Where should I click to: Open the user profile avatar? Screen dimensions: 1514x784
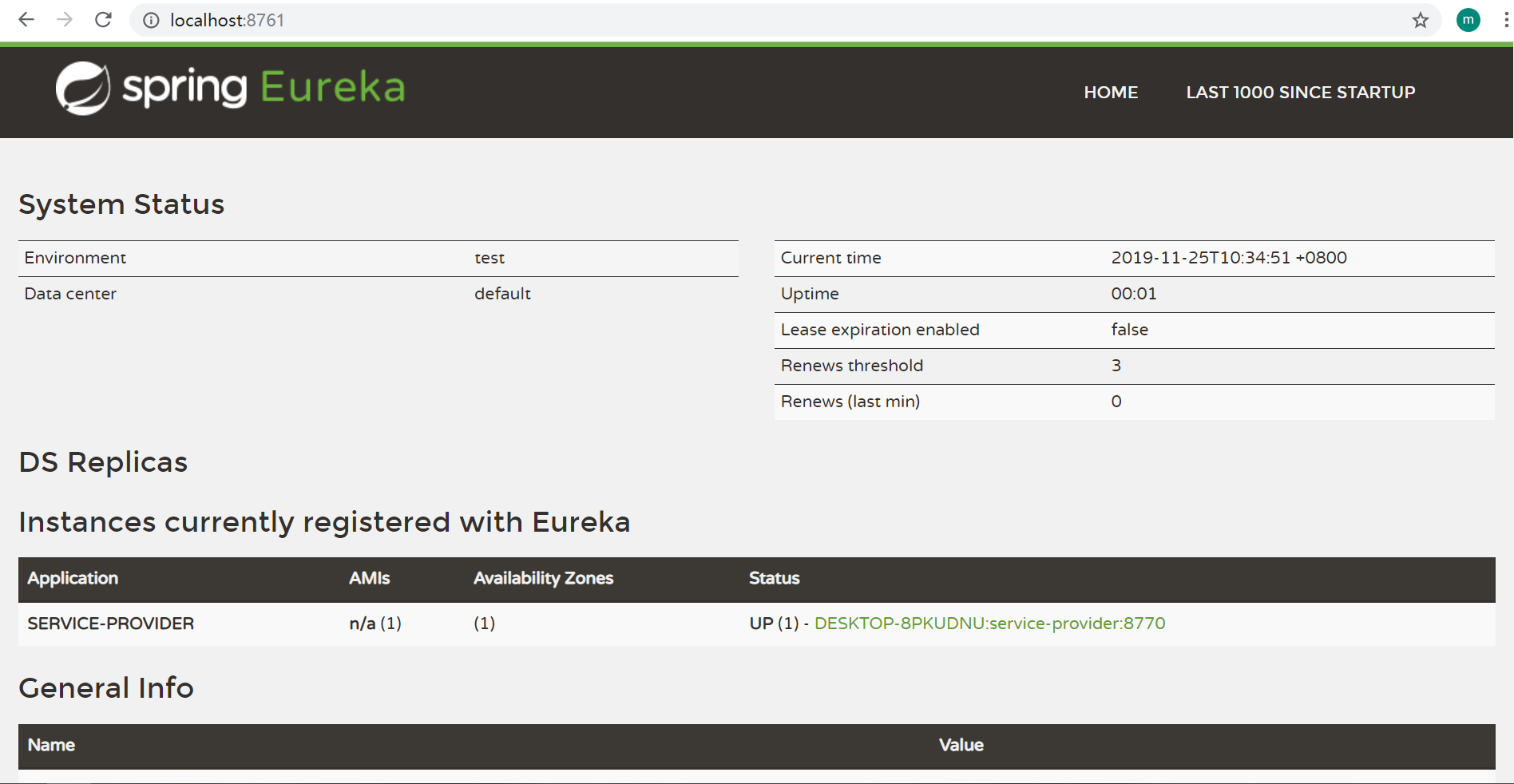[1468, 20]
